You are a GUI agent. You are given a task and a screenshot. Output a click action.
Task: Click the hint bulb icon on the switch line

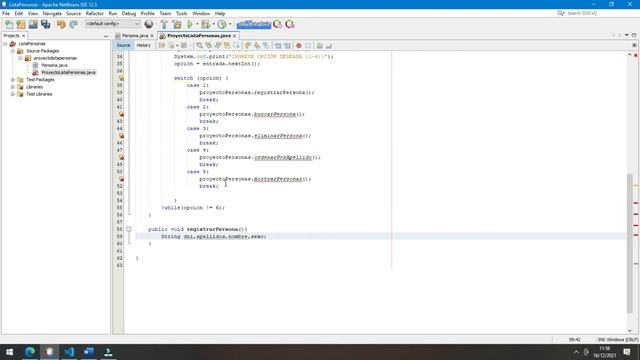click(x=121, y=78)
